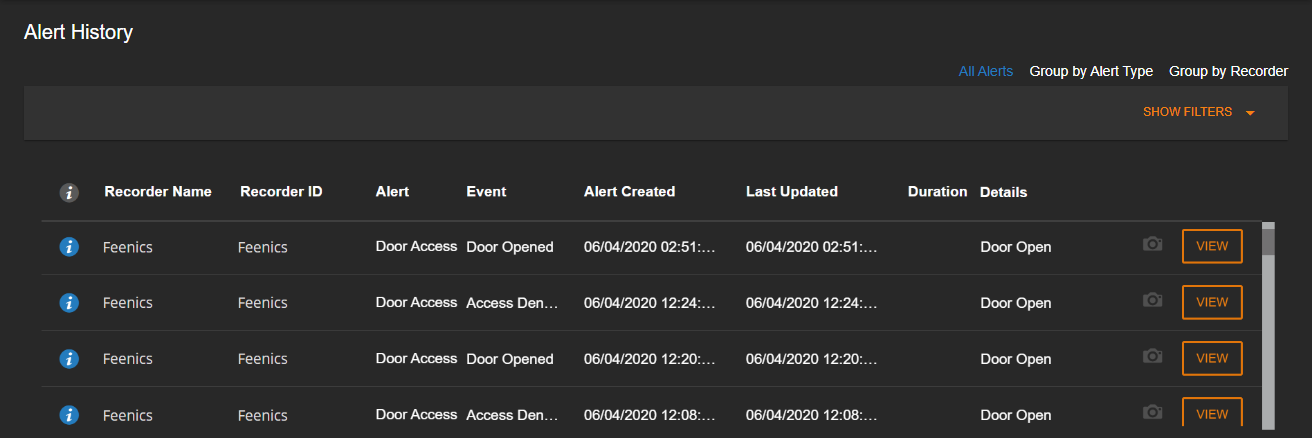1312x438 pixels.
Task: Open info icon for 12:08 Access Denied alert
Action: (69, 414)
